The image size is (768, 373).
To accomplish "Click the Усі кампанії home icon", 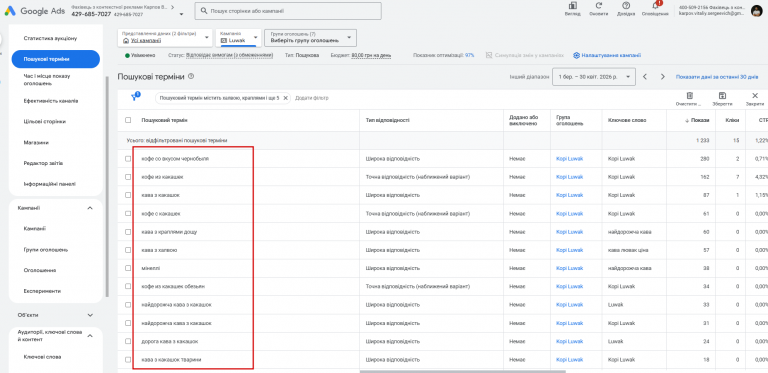I will 126,41.
